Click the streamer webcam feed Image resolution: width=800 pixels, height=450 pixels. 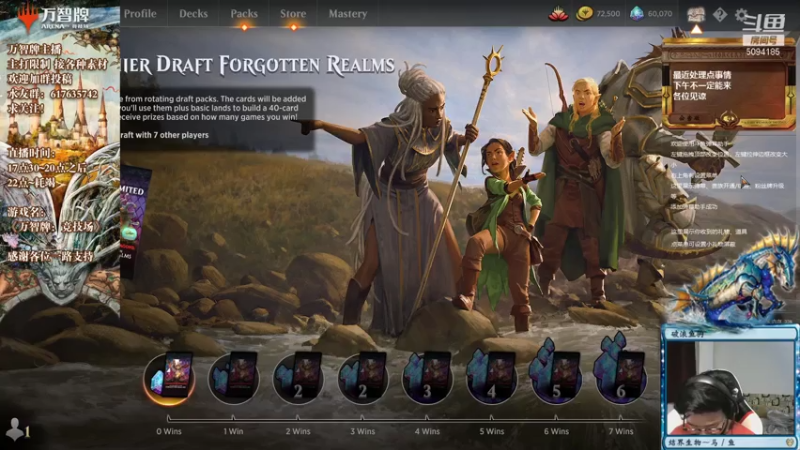pyautogui.click(x=729, y=387)
